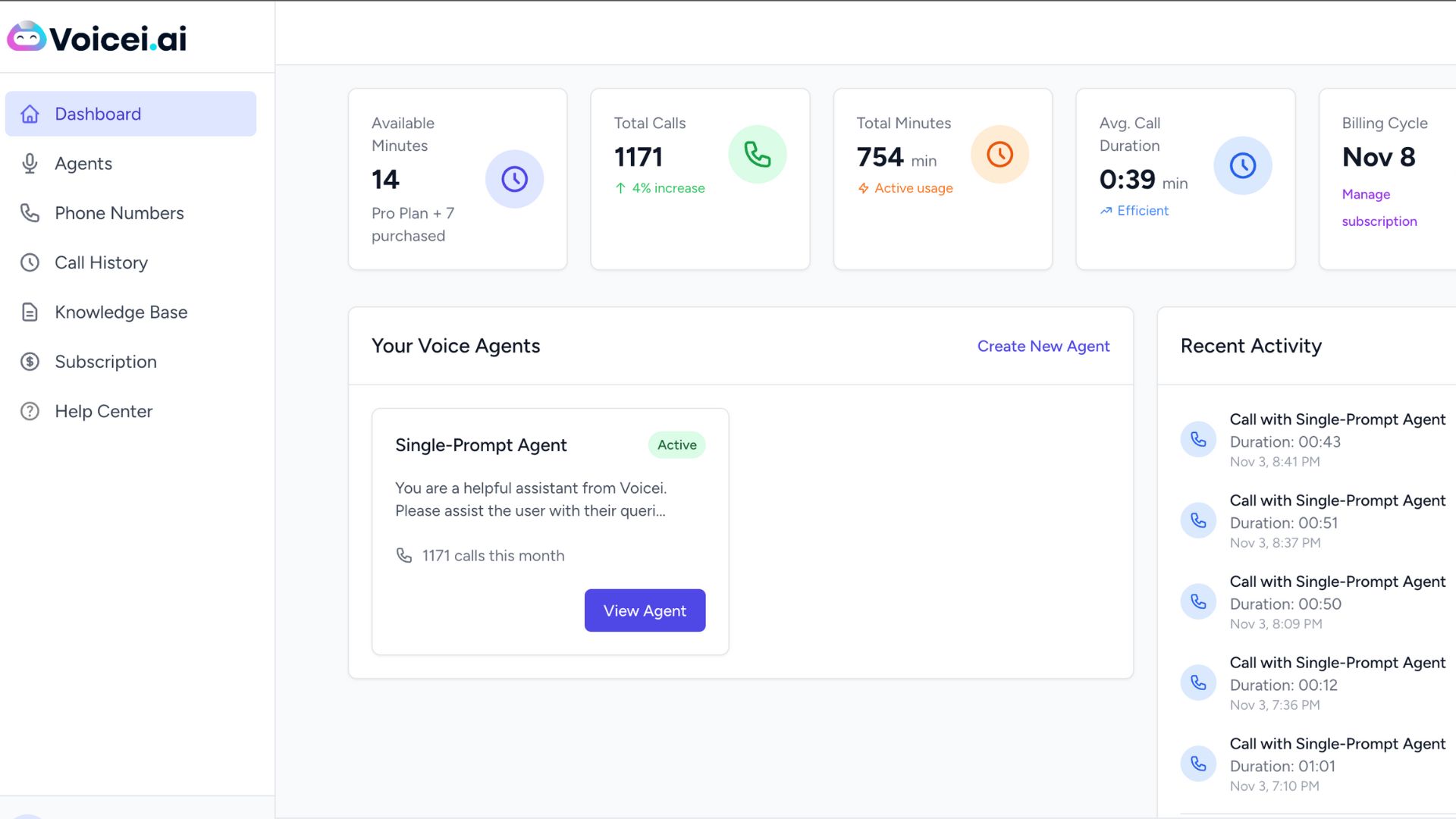
Task: Select the Subscription dollar icon
Action: (30, 362)
